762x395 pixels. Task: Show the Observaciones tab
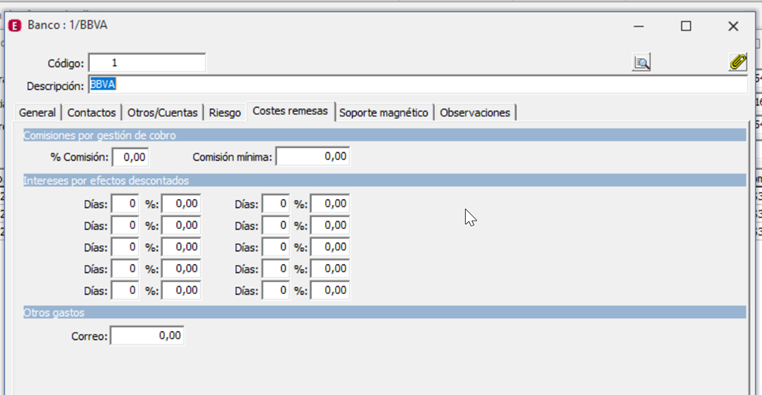click(x=475, y=113)
